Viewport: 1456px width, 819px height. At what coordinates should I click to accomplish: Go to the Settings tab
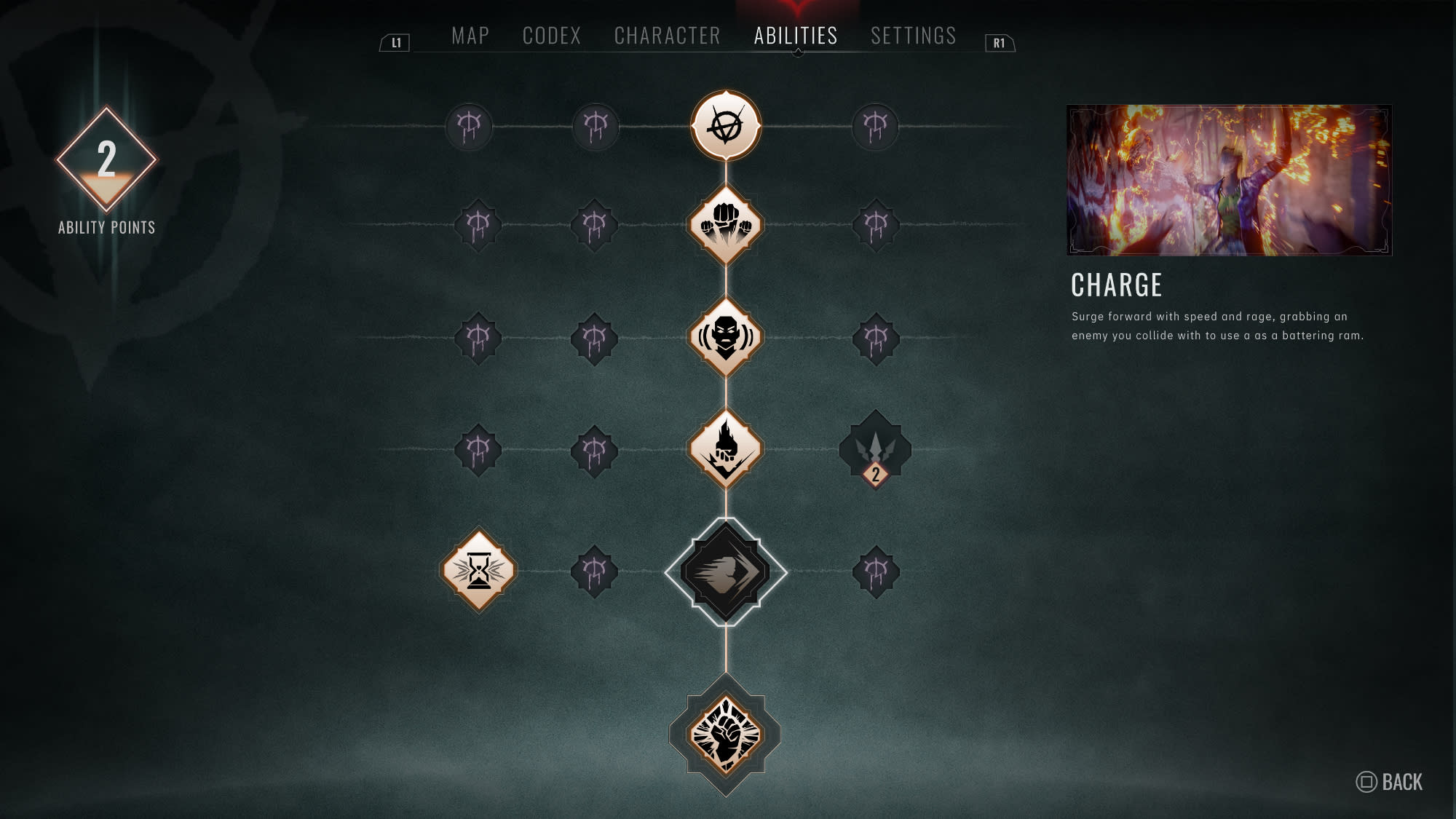[x=914, y=36]
